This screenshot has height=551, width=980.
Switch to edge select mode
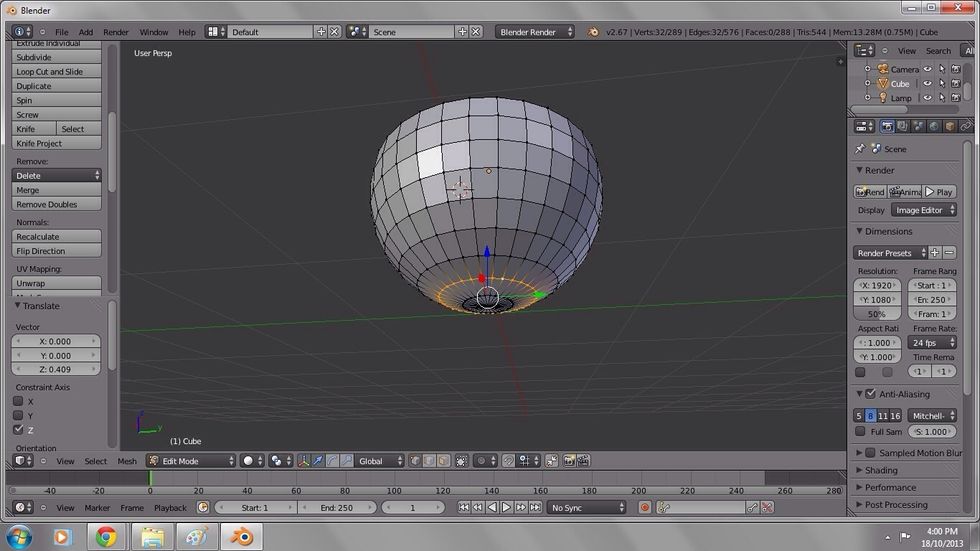(429, 461)
